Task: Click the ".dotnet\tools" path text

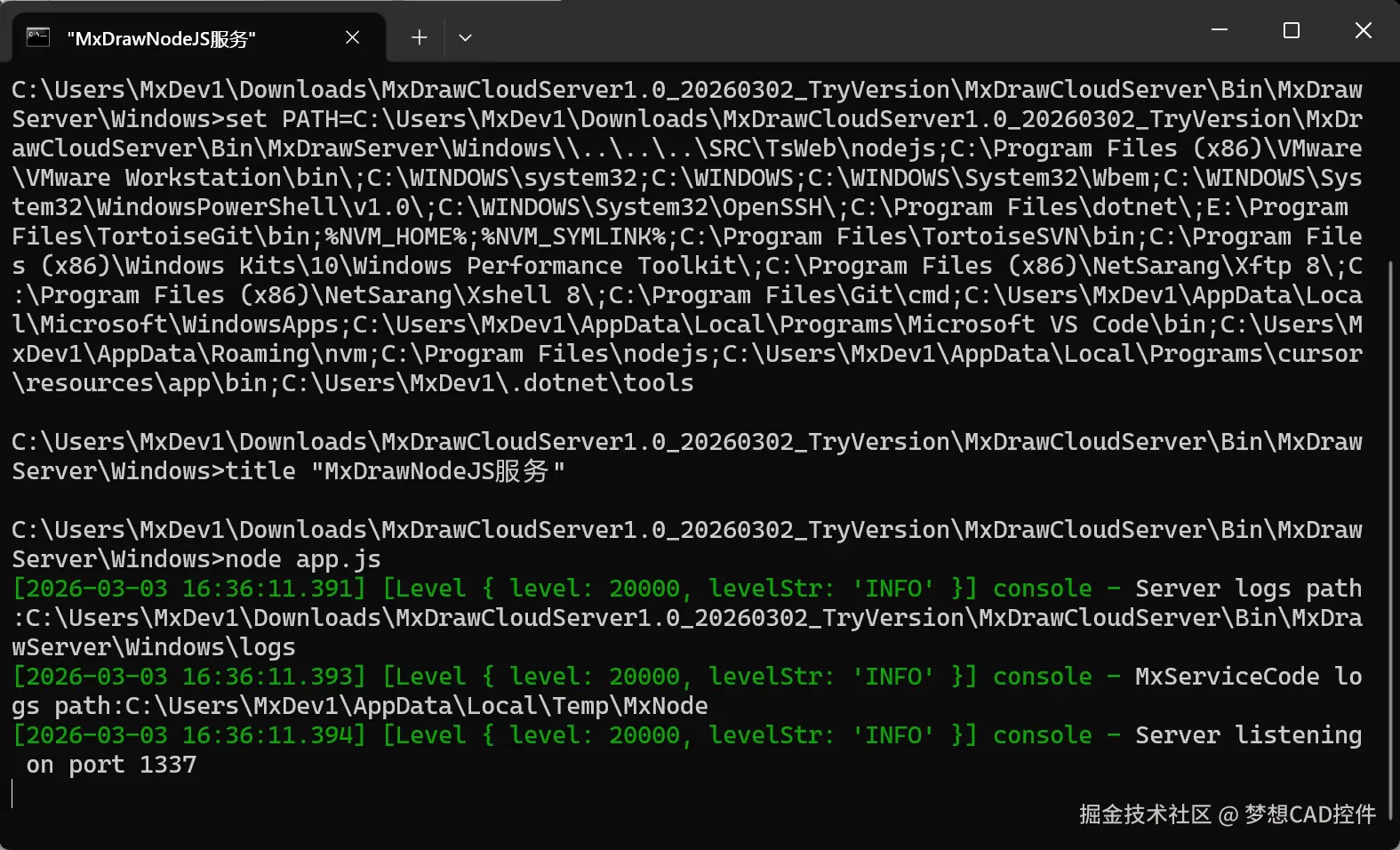Action: pyautogui.click(x=602, y=383)
